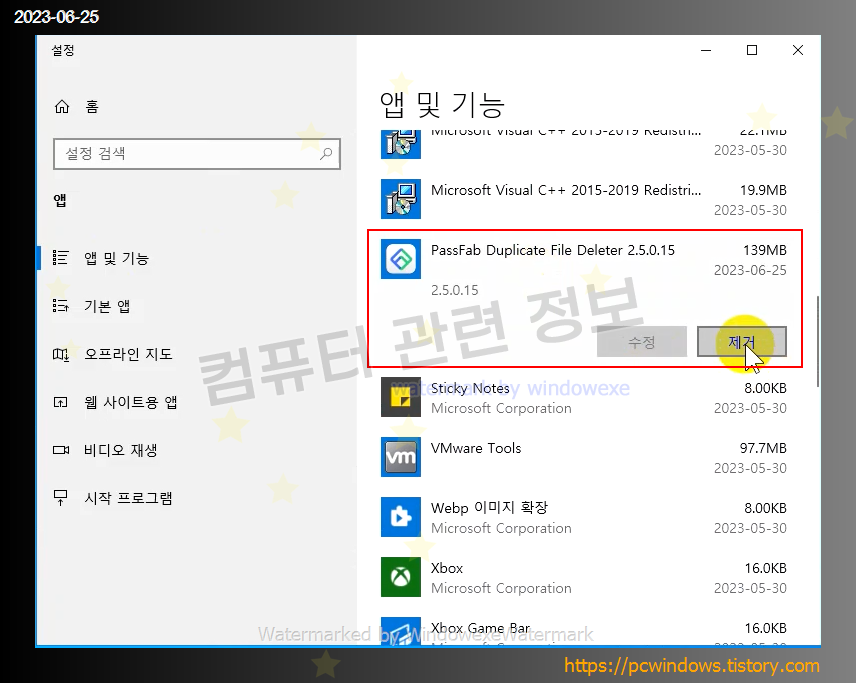The height and width of the screenshot is (683, 856).
Task: Click the Xbox app icon
Action: point(401,577)
